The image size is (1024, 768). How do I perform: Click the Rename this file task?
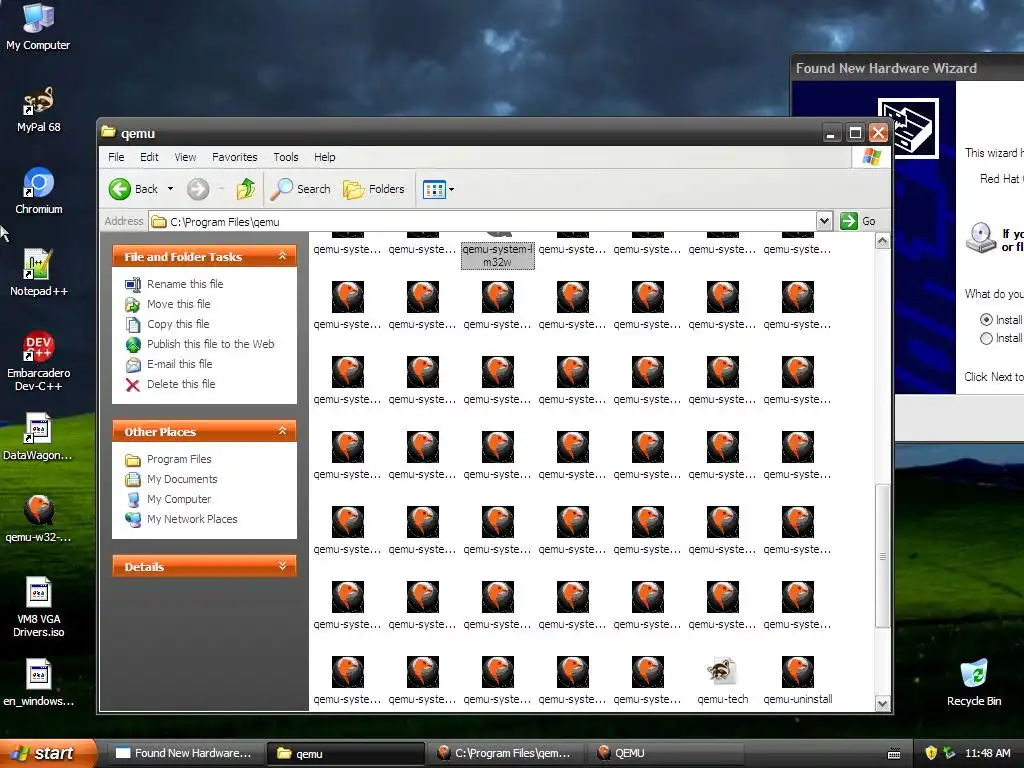tap(185, 284)
